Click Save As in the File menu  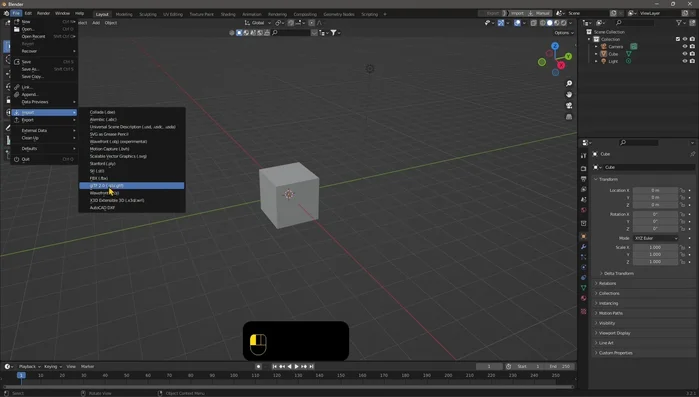coord(44,69)
